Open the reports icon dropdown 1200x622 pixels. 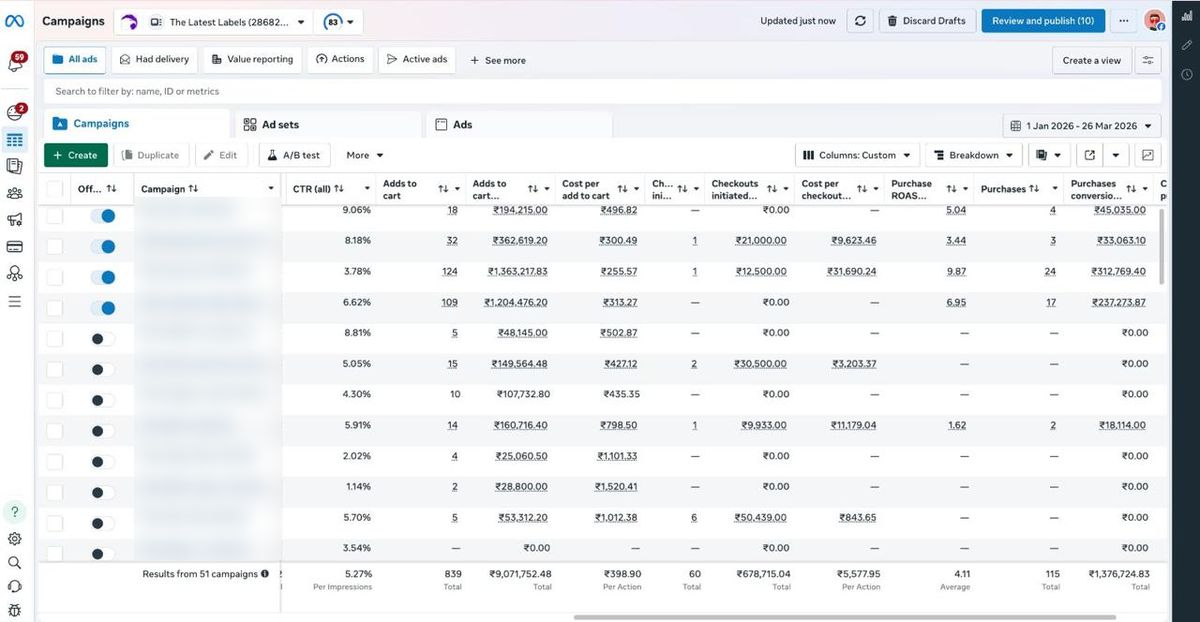click(x=1049, y=155)
